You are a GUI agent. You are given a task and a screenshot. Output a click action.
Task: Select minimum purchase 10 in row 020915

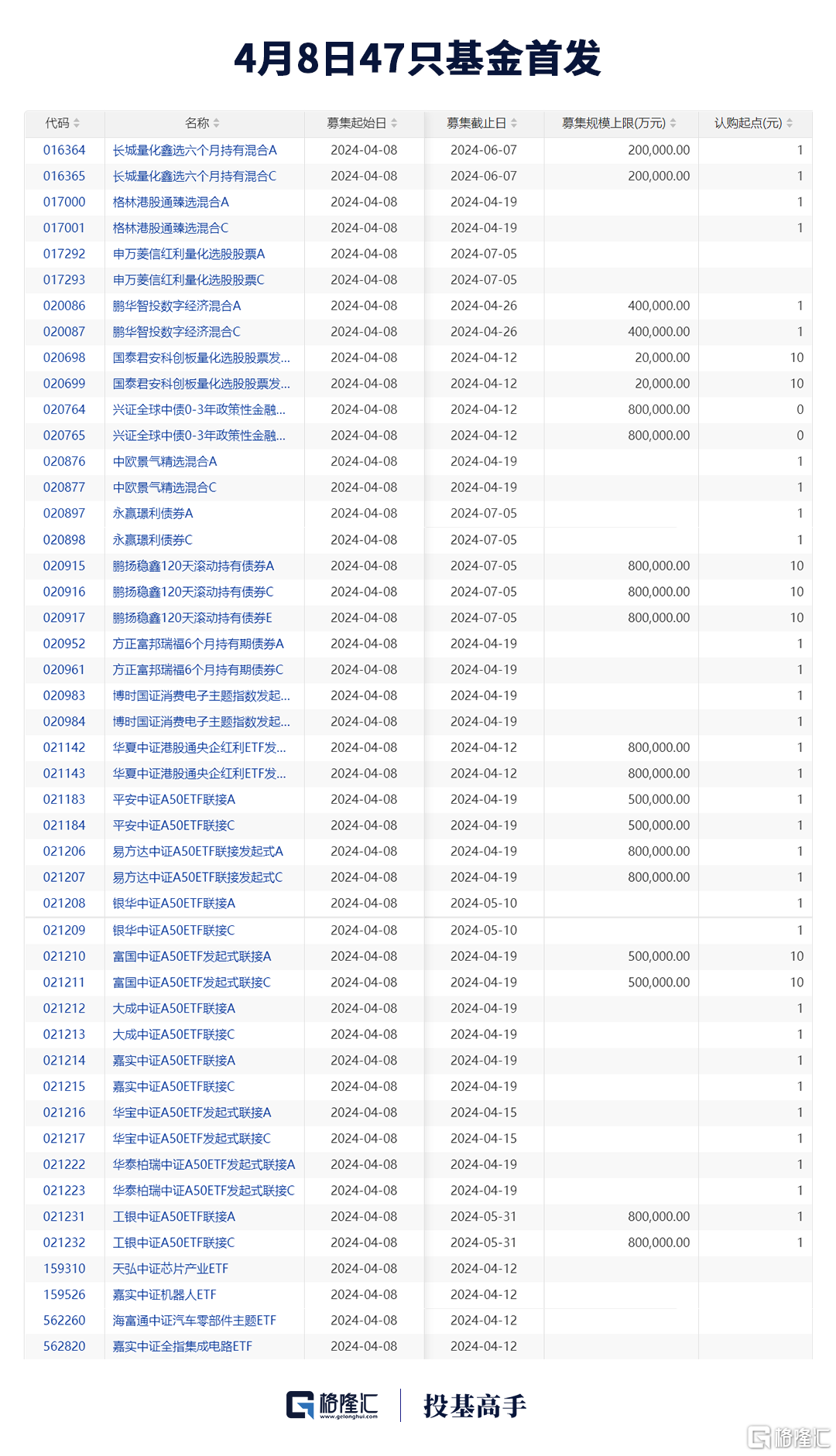[797, 566]
